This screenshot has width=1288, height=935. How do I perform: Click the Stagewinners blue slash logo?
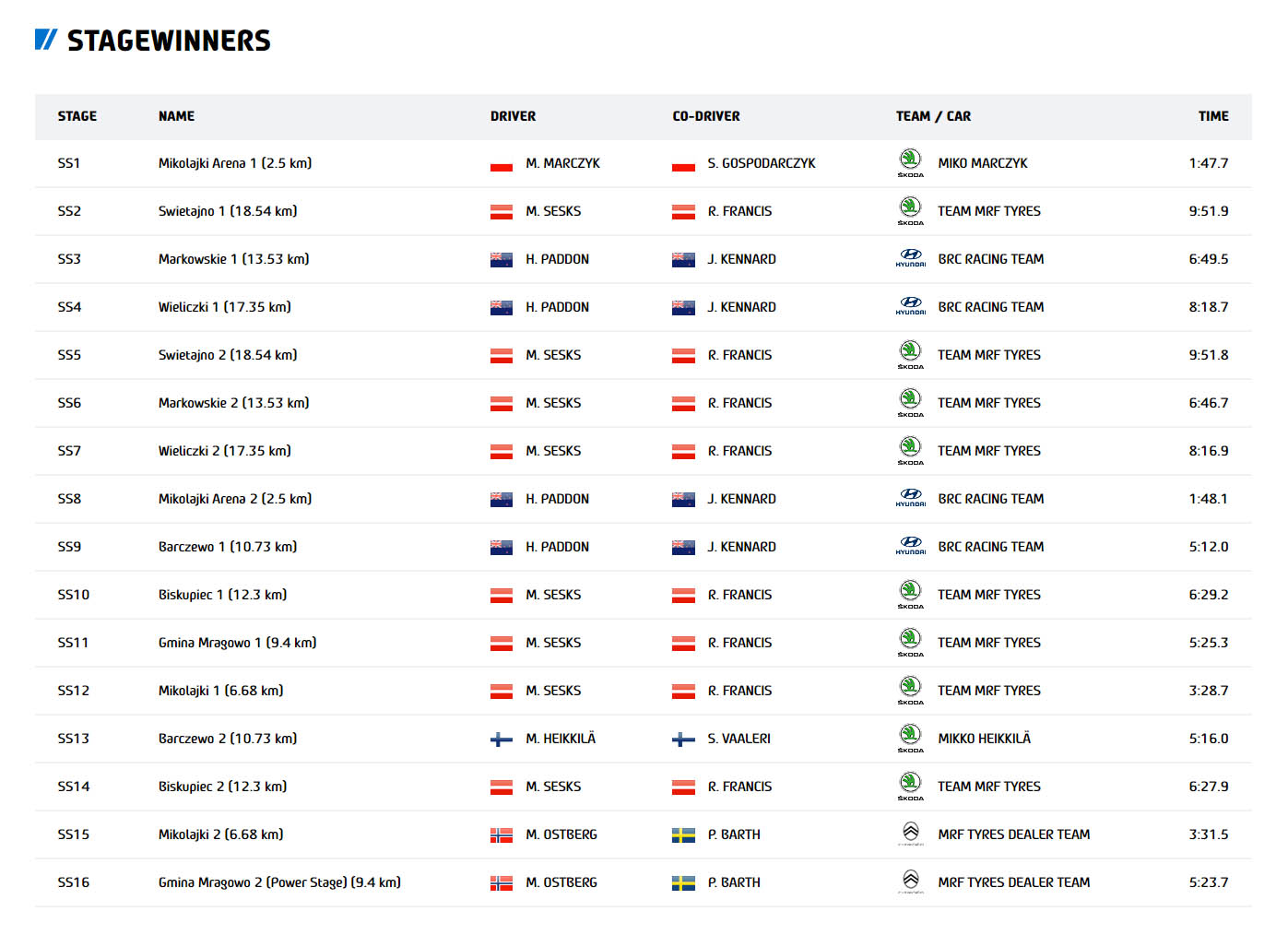46,40
